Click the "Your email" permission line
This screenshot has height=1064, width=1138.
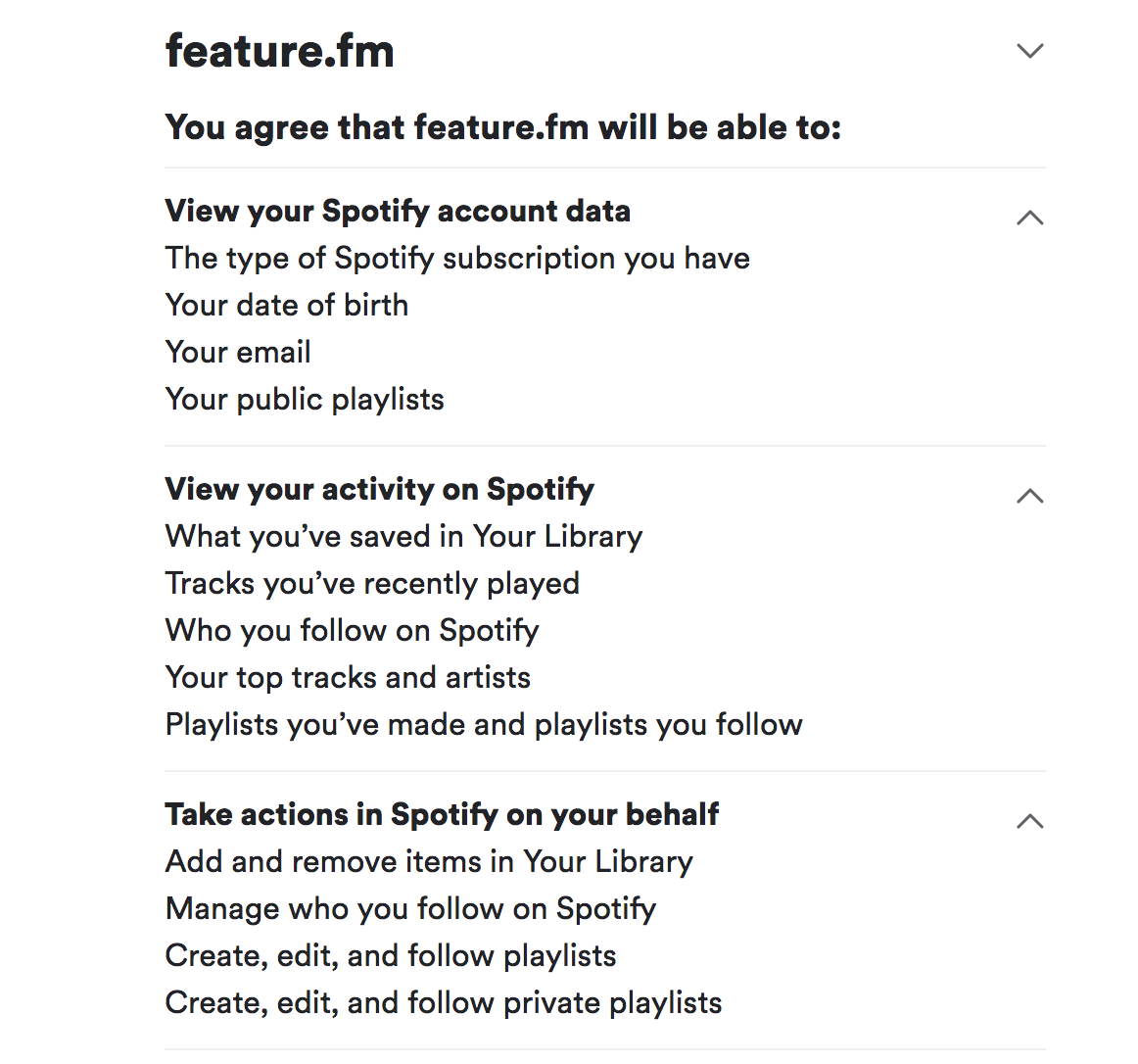[x=238, y=352]
